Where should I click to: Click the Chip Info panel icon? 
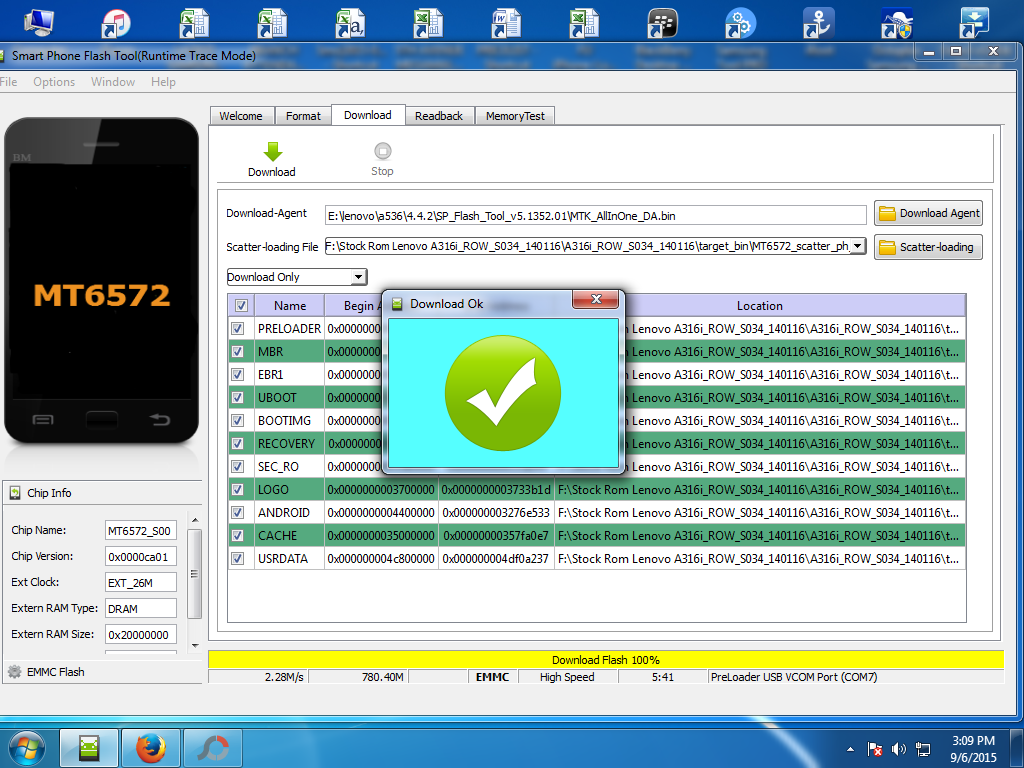(15, 493)
